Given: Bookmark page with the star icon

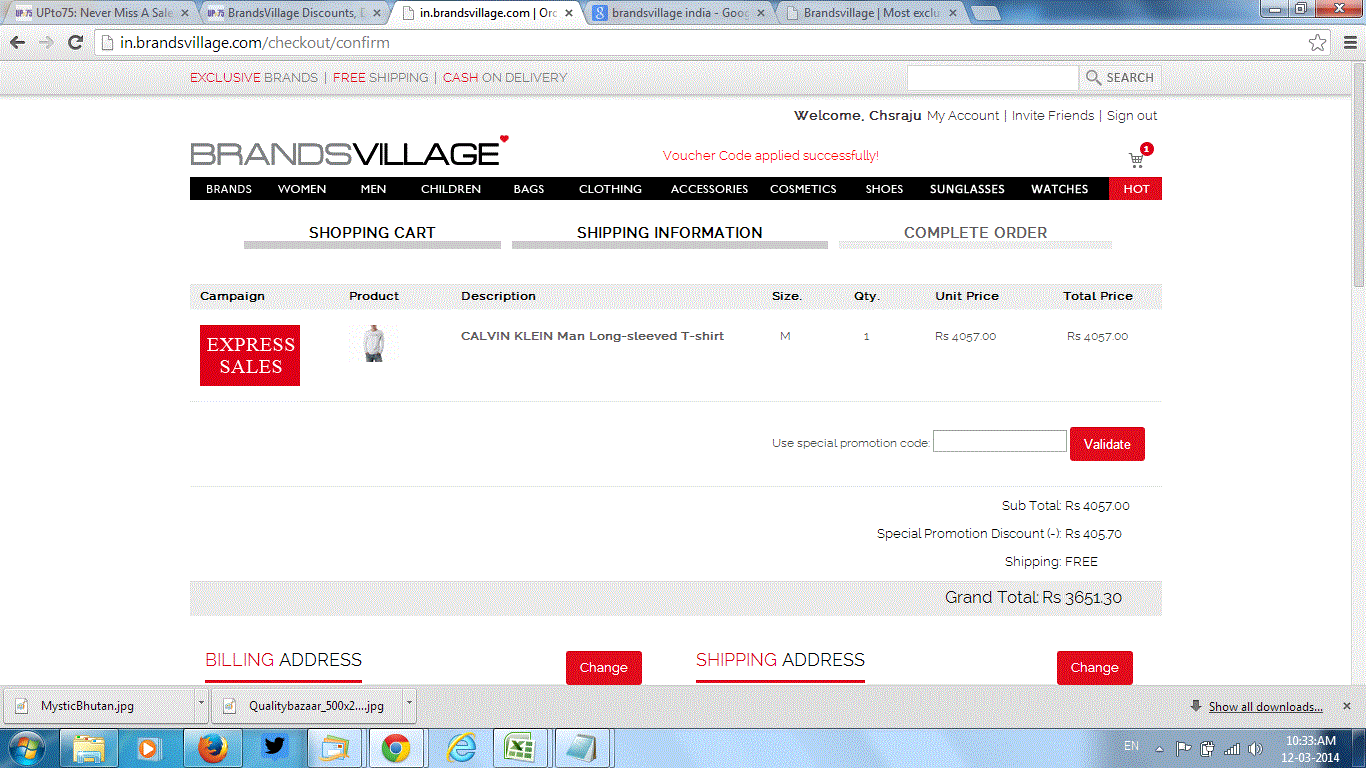Looking at the screenshot, I should coord(1318,43).
